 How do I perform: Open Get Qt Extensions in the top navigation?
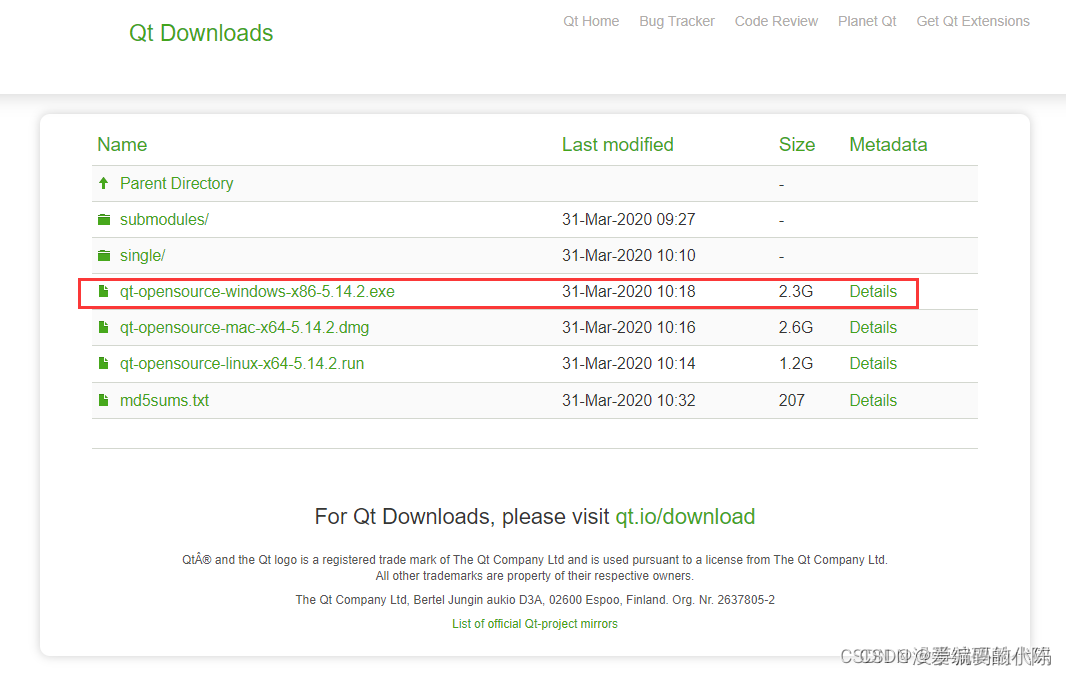coord(973,21)
